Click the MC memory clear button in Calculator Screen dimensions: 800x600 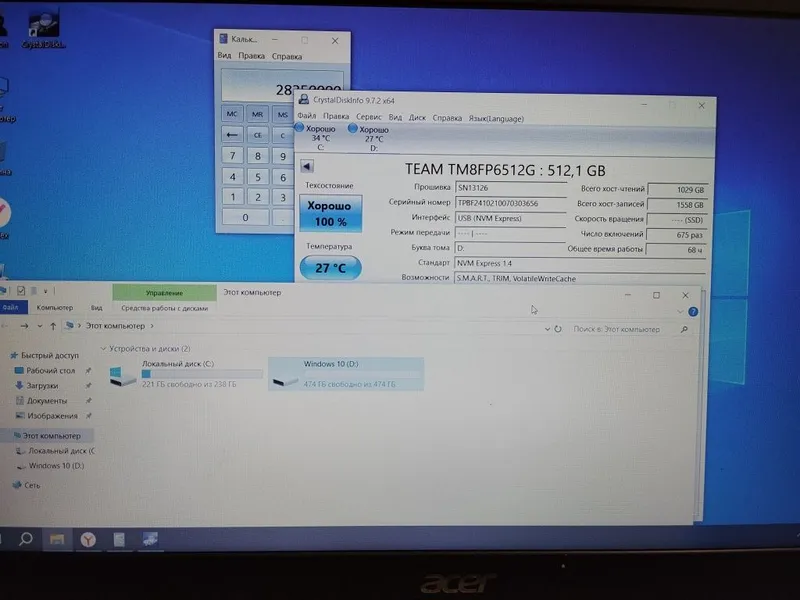coord(232,114)
